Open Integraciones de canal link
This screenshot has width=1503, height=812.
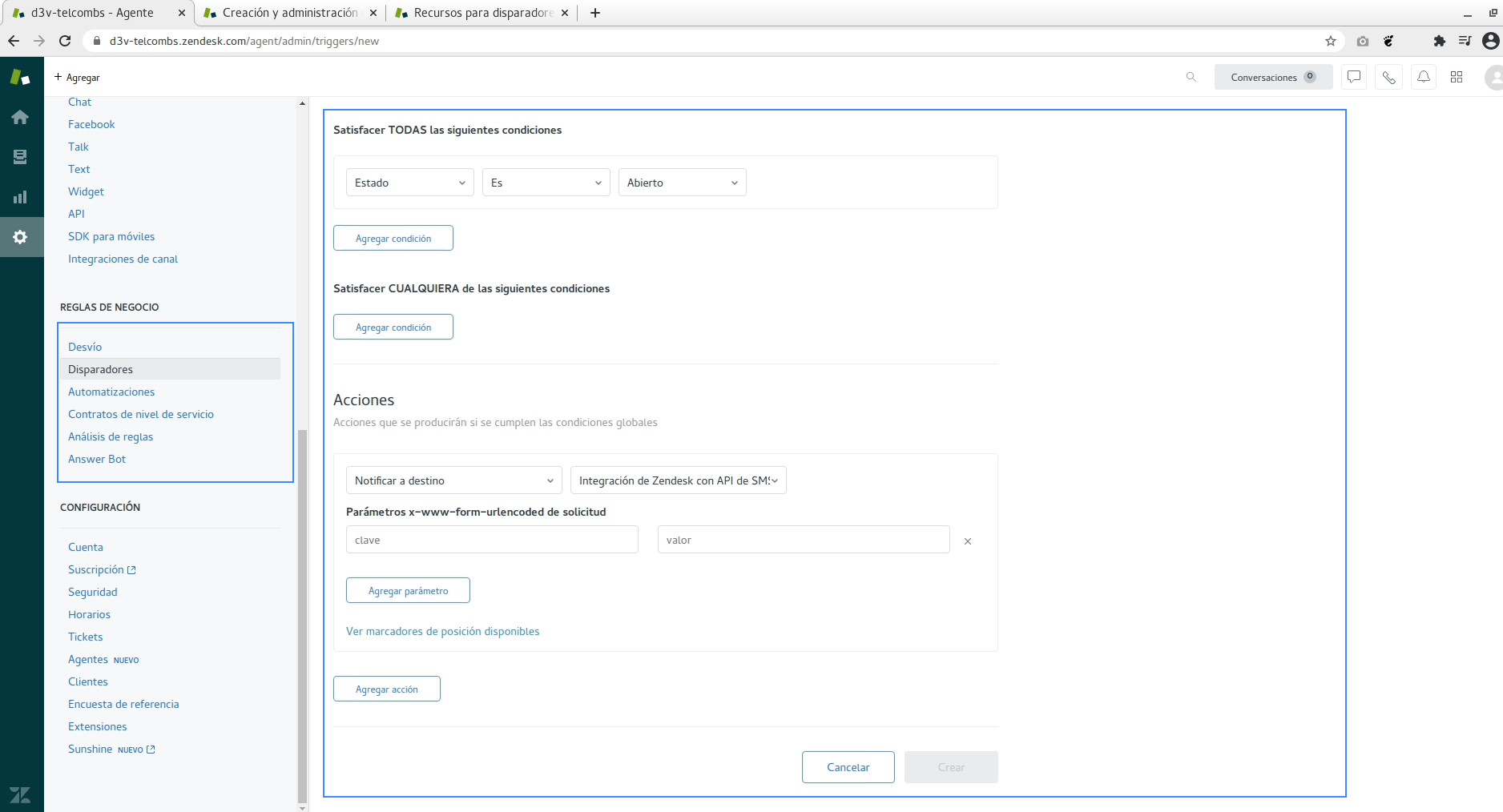click(123, 259)
